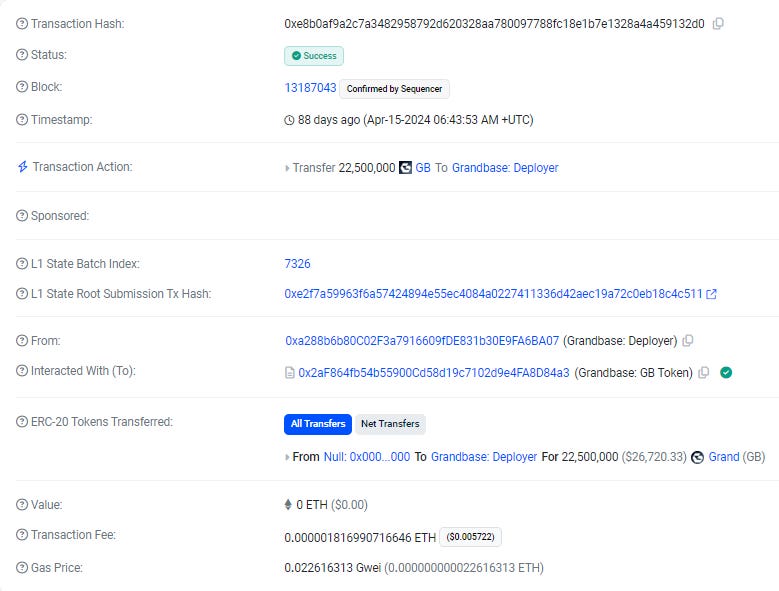The height and width of the screenshot is (591, 779).
Task: Click the Gas Price value 0.022616313 Gwei
Action: pyautogui.click(x=332, y=568)
